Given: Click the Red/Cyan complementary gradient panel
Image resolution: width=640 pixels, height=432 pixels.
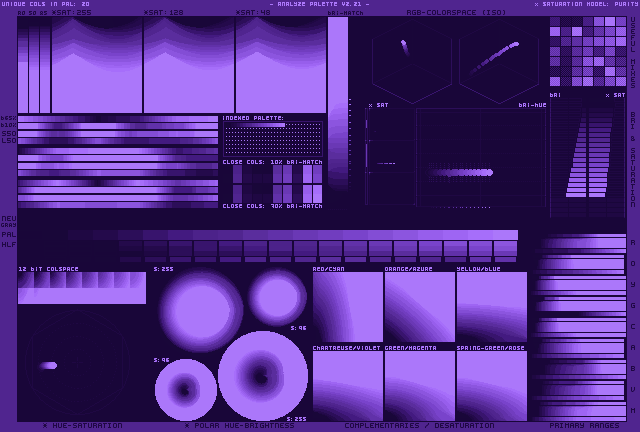Looking at the screenshot, I should tap(347, 307).
